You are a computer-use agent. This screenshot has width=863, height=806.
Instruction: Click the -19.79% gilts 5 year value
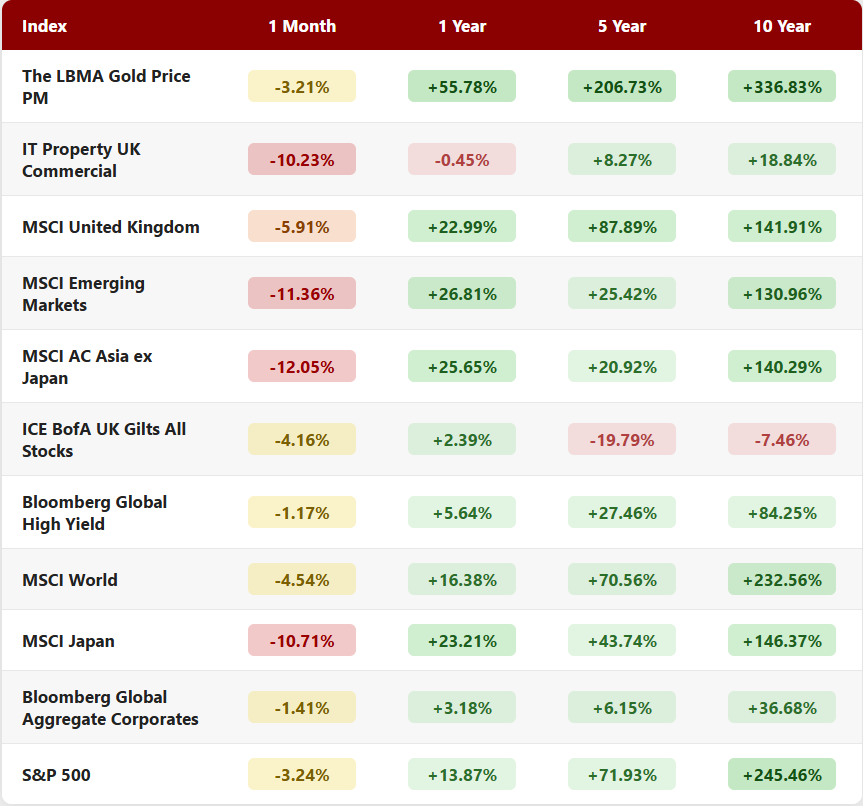click(622, 440)
